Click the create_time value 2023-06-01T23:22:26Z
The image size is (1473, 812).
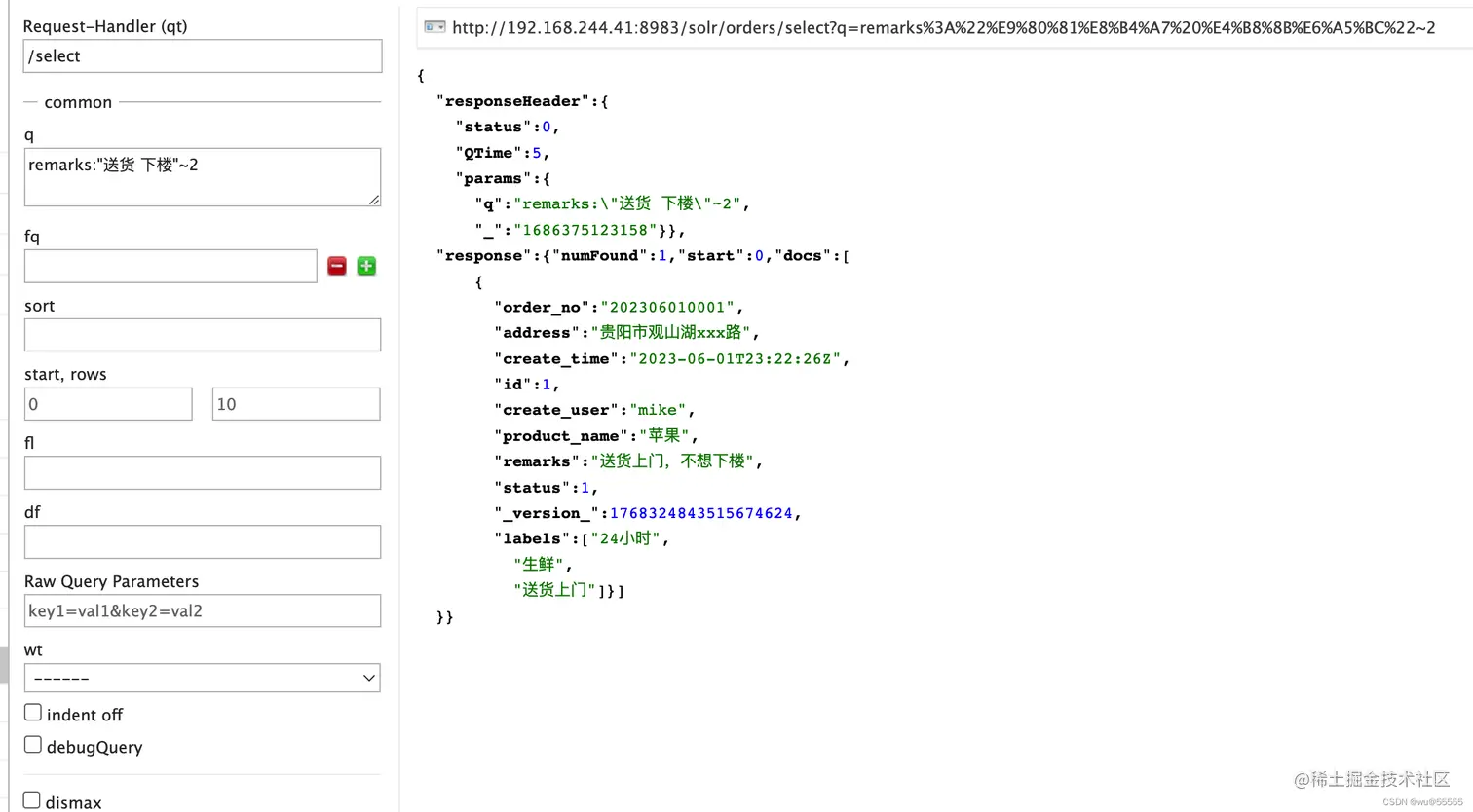click(736, 359)
